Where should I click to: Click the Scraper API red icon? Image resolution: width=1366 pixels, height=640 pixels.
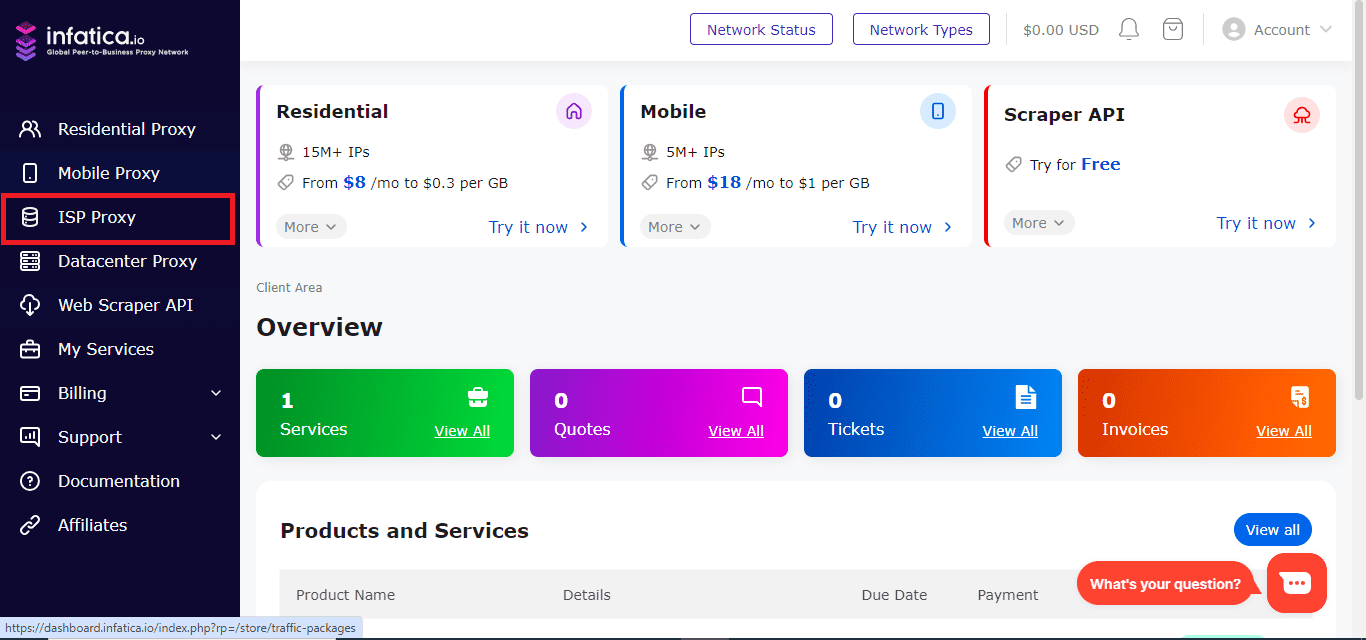[x=1302, y=115]
